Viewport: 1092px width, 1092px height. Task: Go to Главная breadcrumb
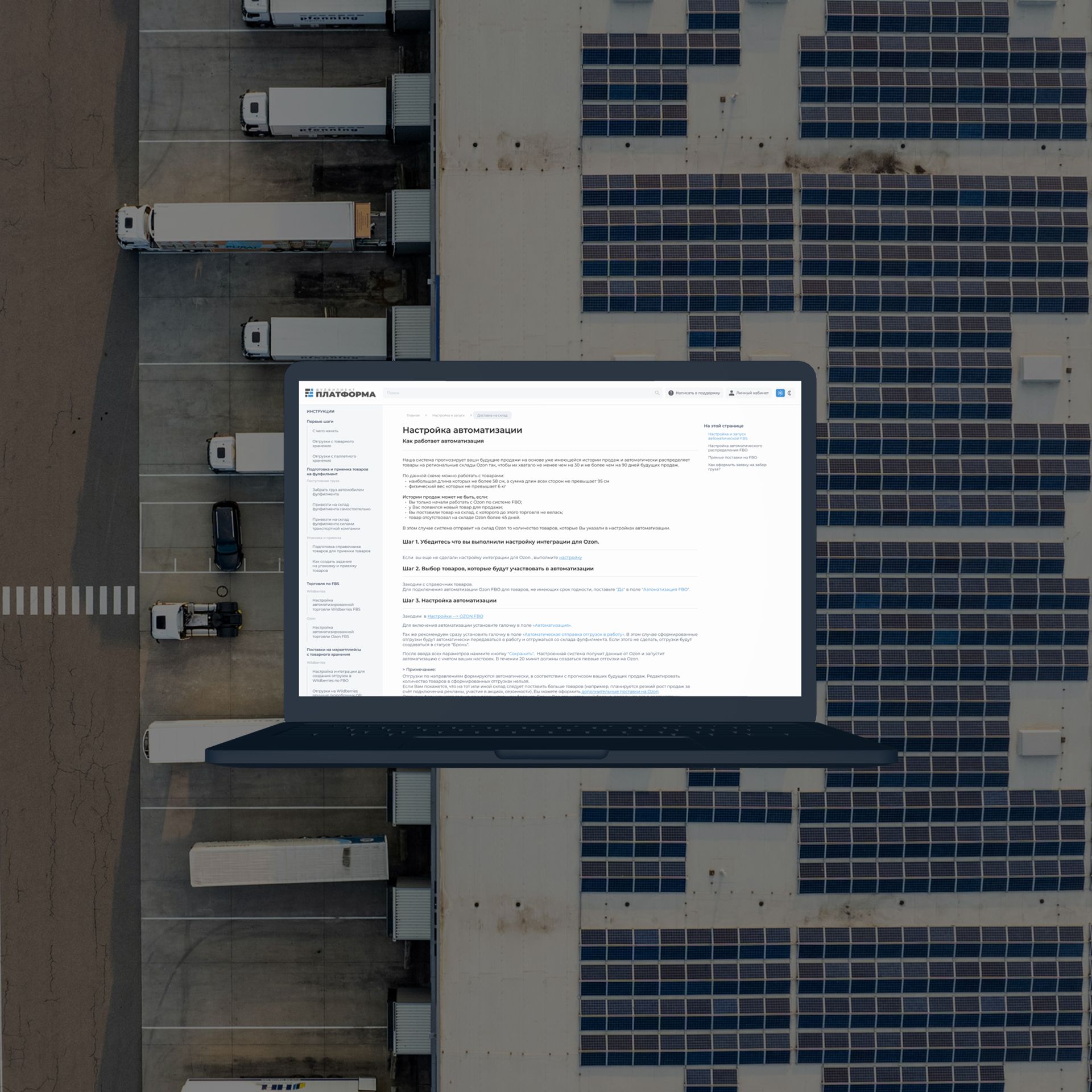413,415
